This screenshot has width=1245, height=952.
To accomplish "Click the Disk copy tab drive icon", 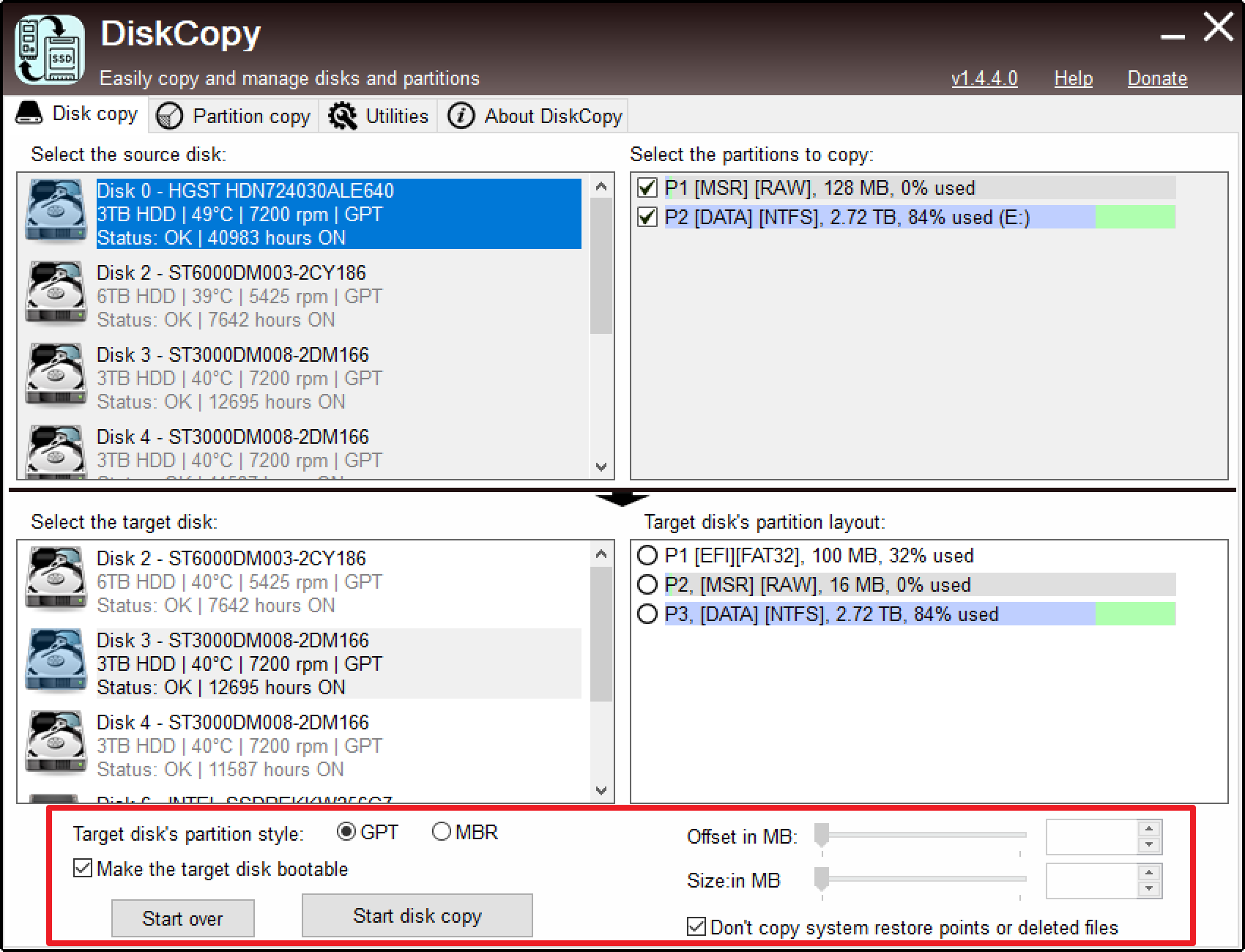I will (29, 114).
